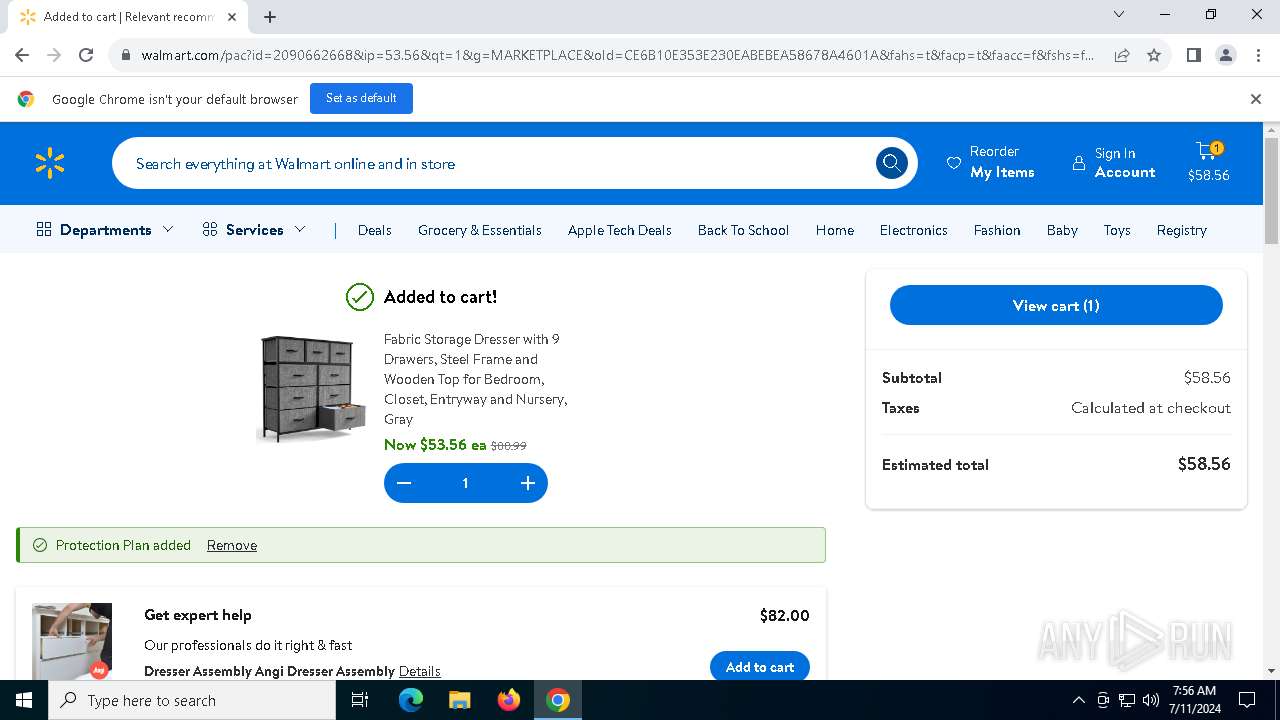Click the Walmart spark logo
The image size is (1280, 720).
(x=50, y=163)
